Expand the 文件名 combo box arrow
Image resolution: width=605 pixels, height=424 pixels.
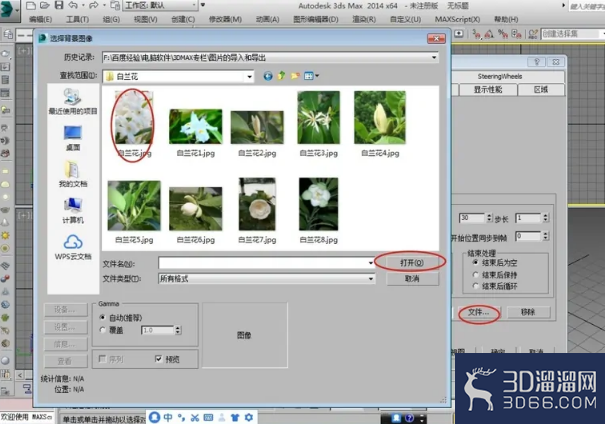coord(371,263)
